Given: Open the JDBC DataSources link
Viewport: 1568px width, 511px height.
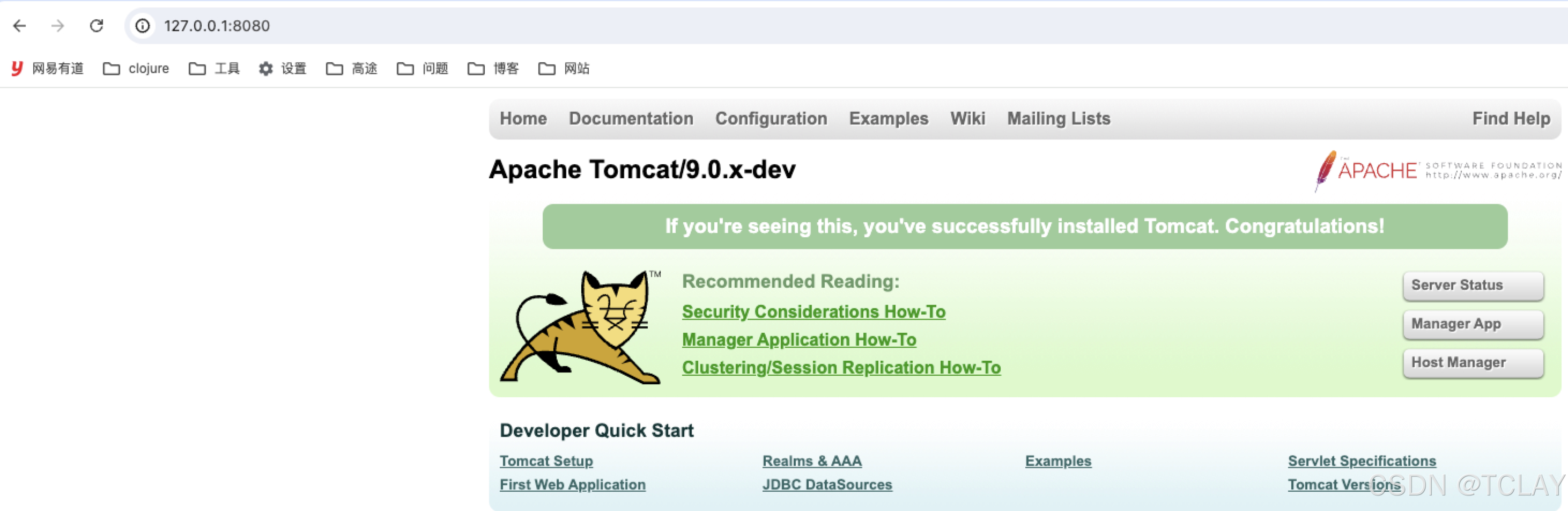Looking at the screenshot, I should [827, 484].
